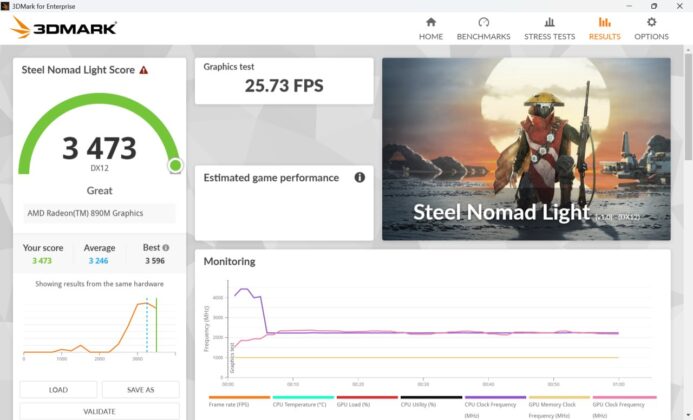Click the 25.73 FPS graphics test value
The height and width of the screenshot is (420, 693).
(x=284, y=86)
